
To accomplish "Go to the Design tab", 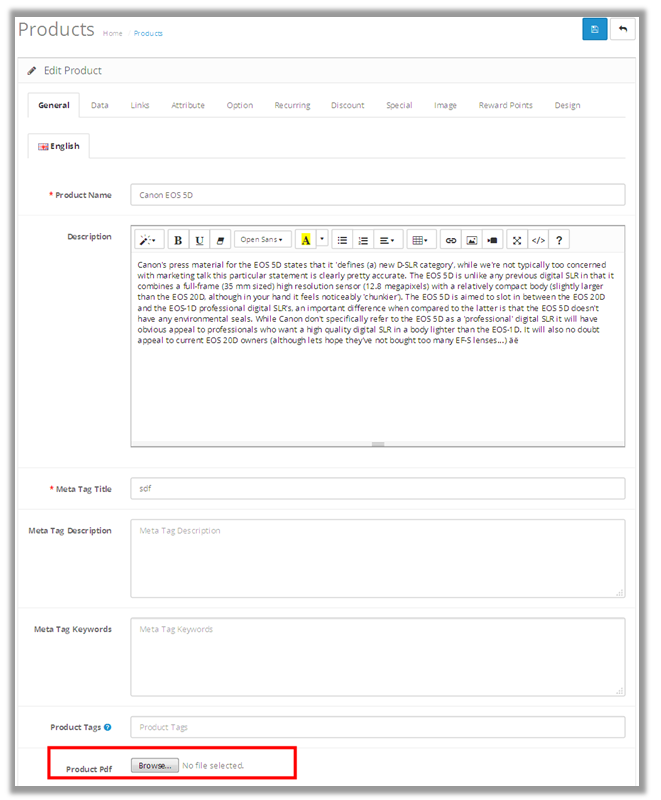I will (x=567, y=105).
